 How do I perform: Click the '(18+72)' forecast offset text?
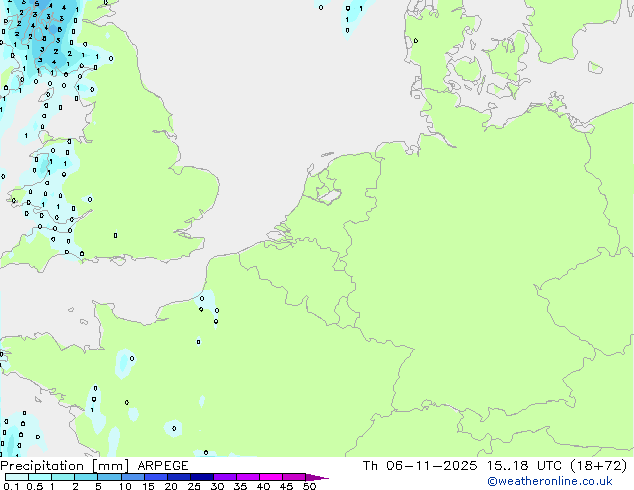coord(598,466)
